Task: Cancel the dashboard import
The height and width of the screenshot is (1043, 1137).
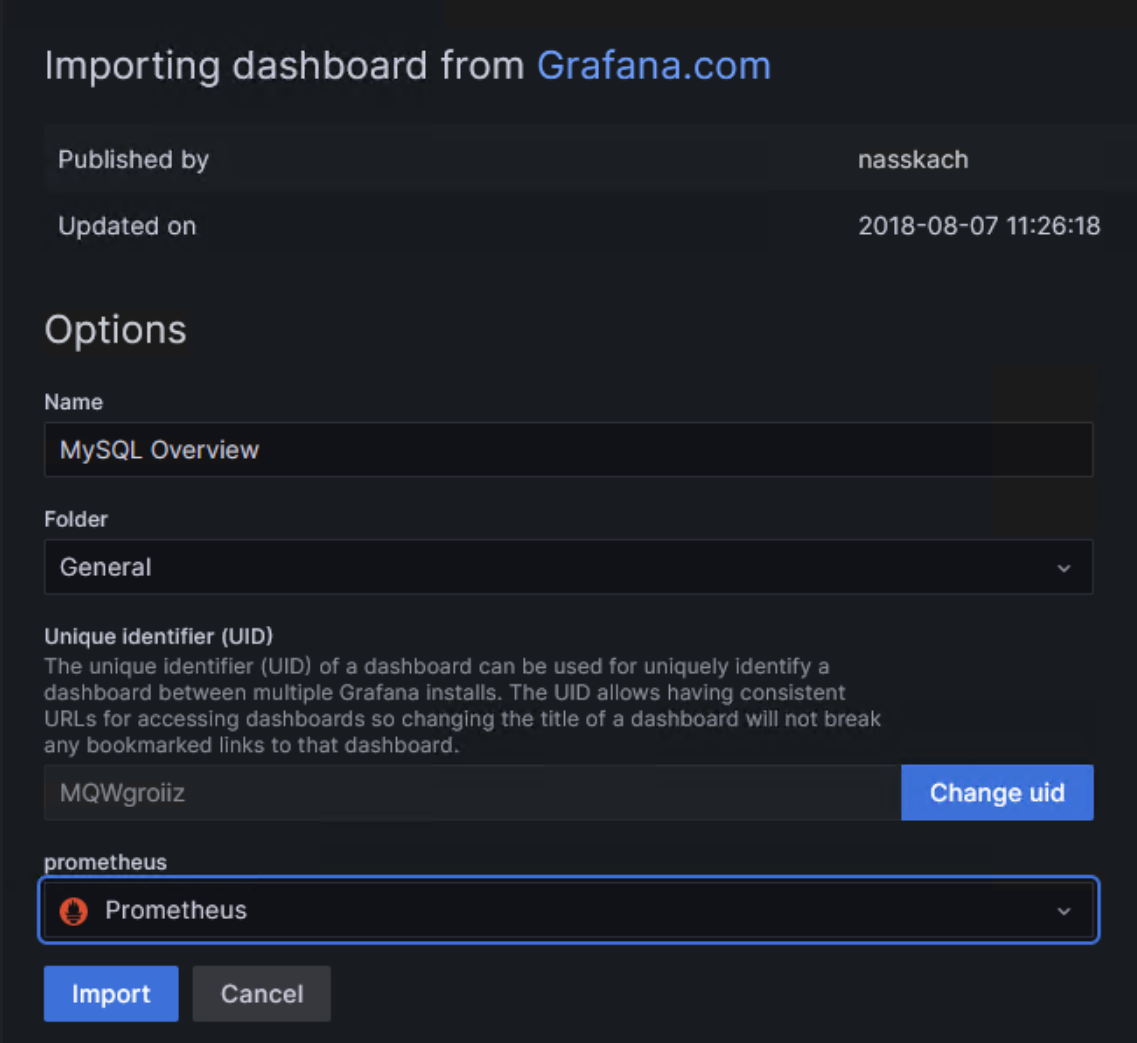Action: point(261,994)
